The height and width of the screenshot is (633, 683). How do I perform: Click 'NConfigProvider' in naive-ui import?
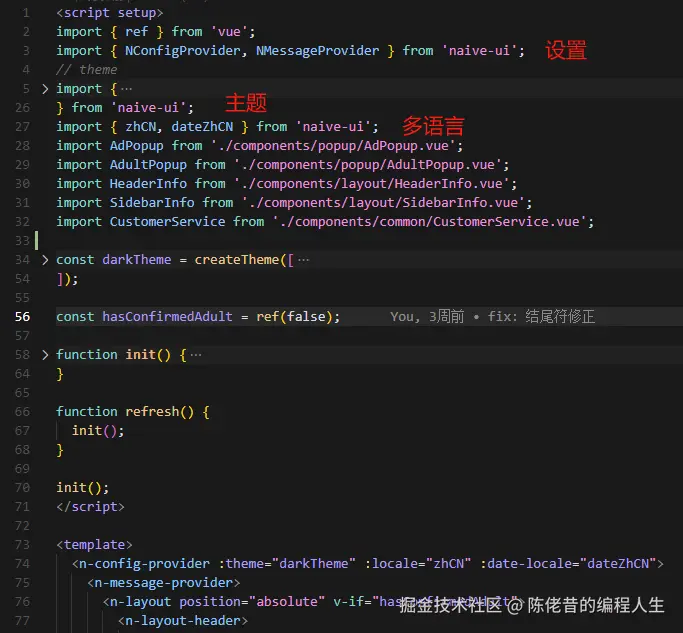[183, 51]
